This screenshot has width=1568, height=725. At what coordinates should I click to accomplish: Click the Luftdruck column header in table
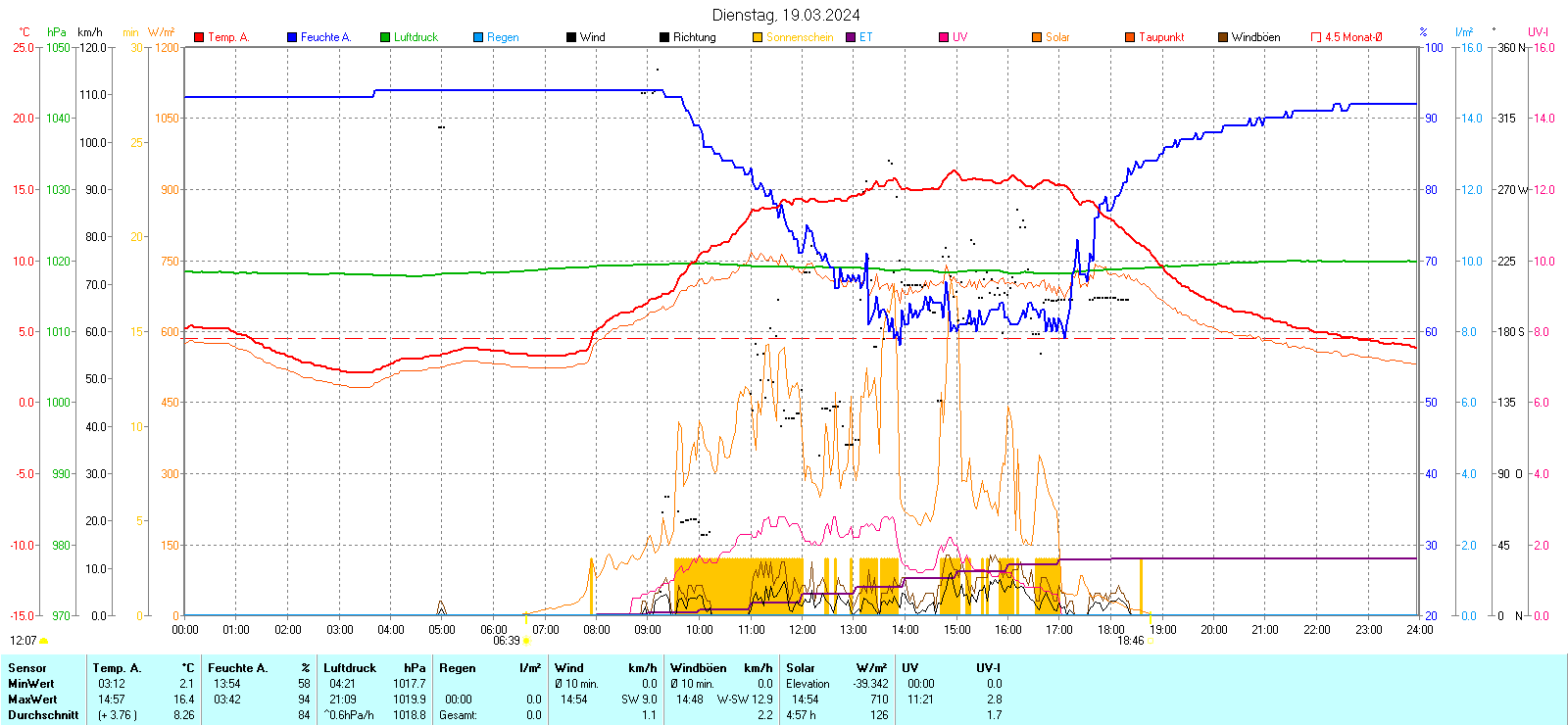point(350,668)
